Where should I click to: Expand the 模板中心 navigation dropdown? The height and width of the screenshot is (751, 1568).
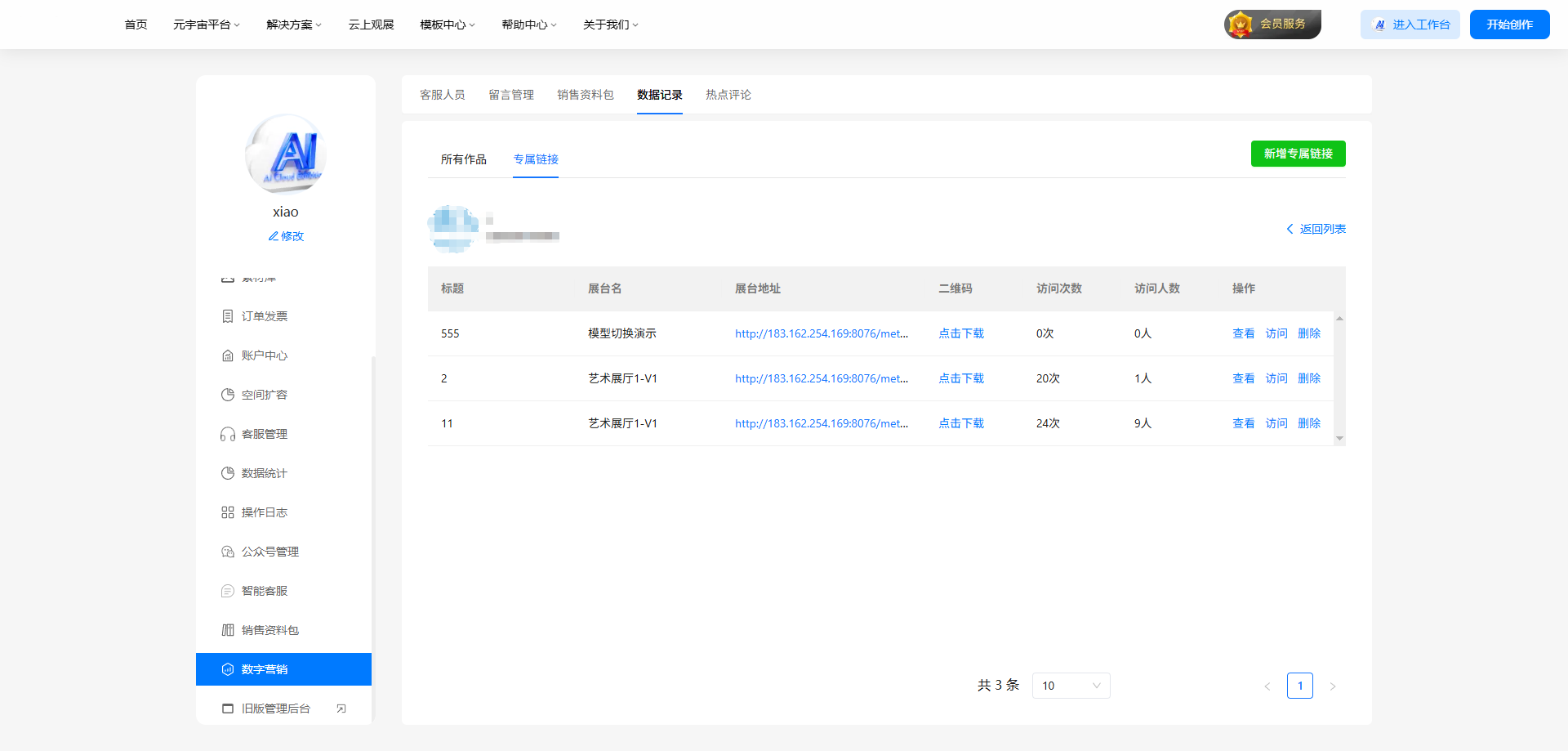pyautogui.click(x=447, y=25)
